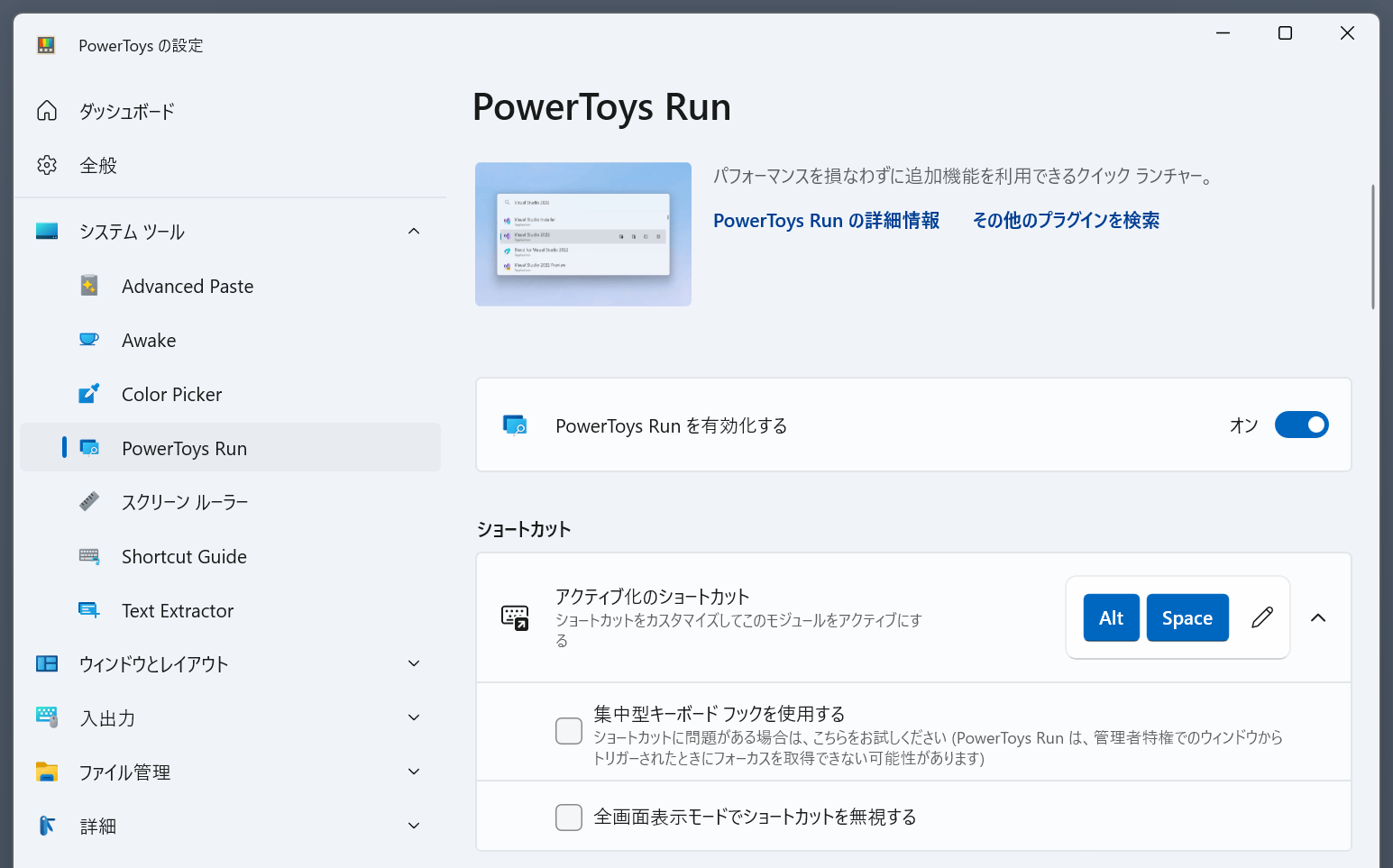Enable 全画面表示モードでショートカットを無視する checkbox
The width and height of the screenshot is (1393, 868).
pyautogui.click(x=569, y=818)
